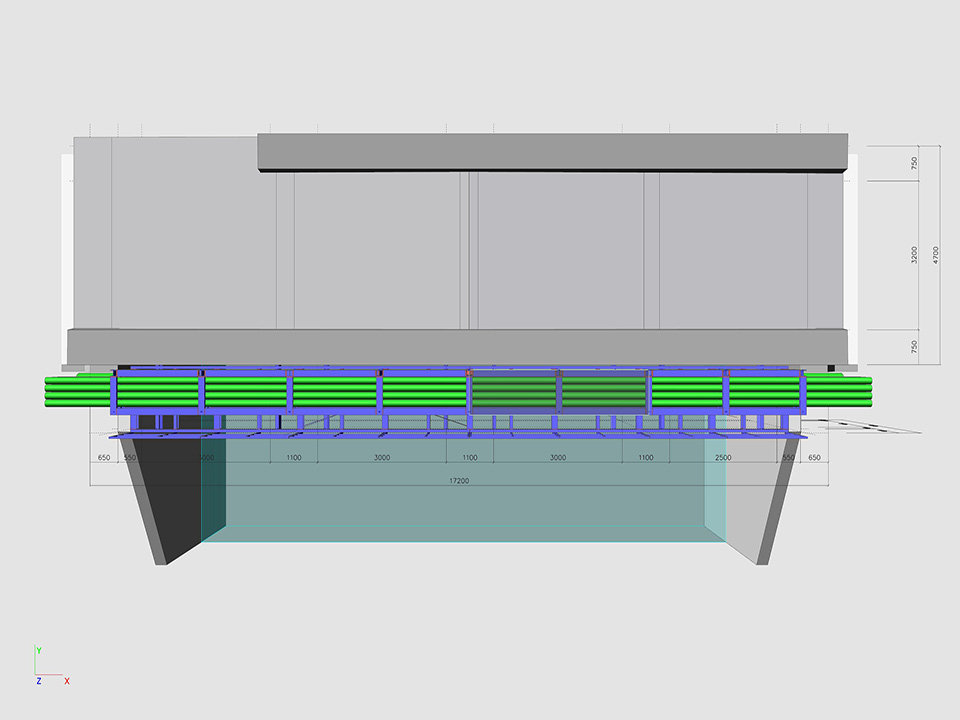Click the leftmost 1100 dimension label
This screenshot has width=960, height=720.
(293, 457)
